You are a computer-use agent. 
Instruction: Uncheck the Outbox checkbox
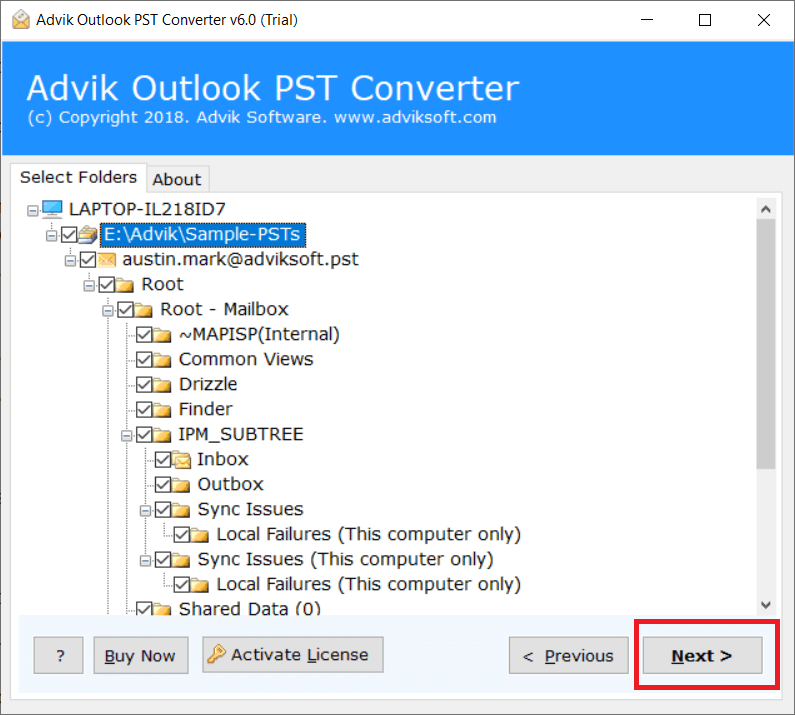(163, 484)
